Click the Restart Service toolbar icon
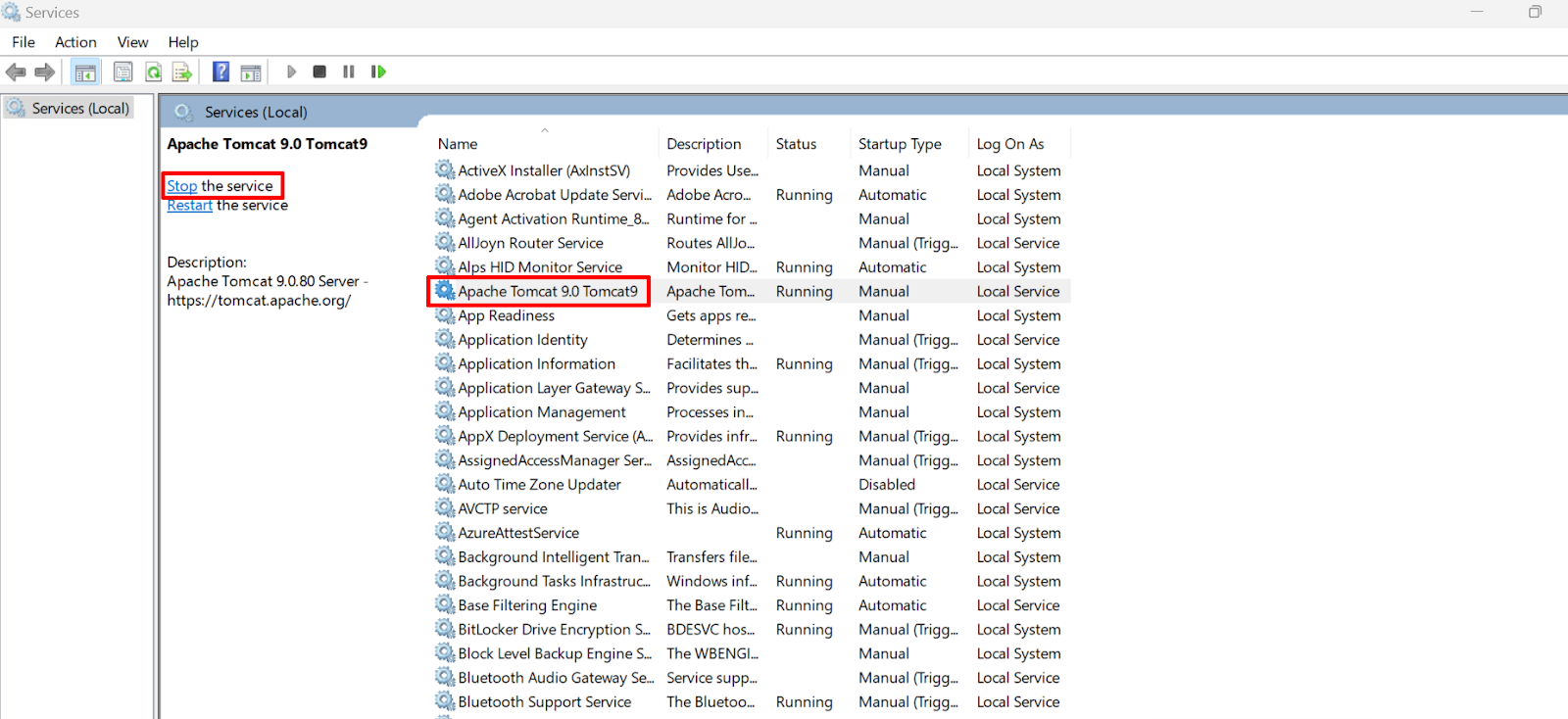Image resolution: width=1568 pixels, height=719 pixels. tap(378, 72)
